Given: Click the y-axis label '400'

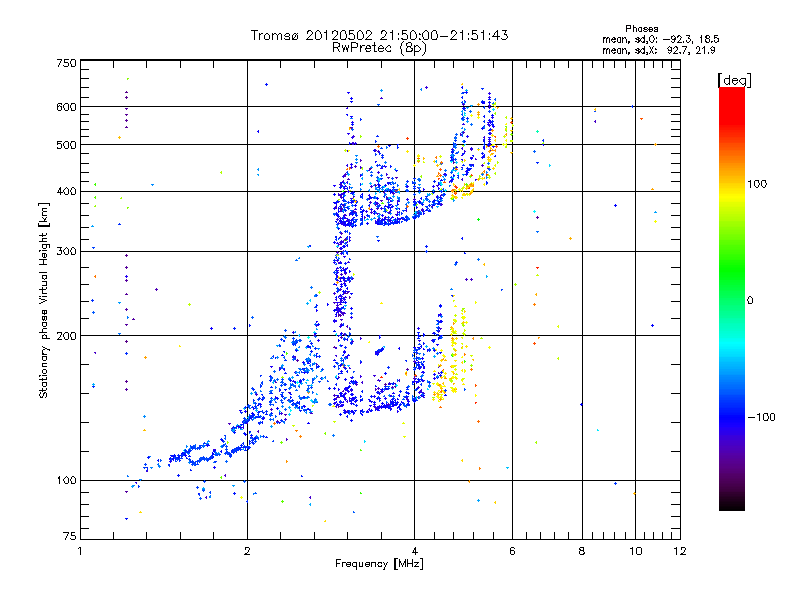Looking at the screenshot, I should click(66, 192).
